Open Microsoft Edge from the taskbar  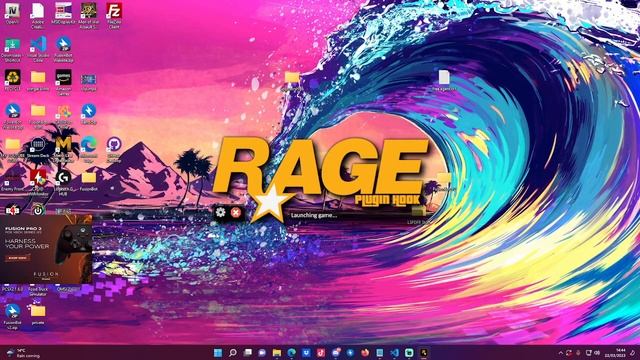[291, 353]
